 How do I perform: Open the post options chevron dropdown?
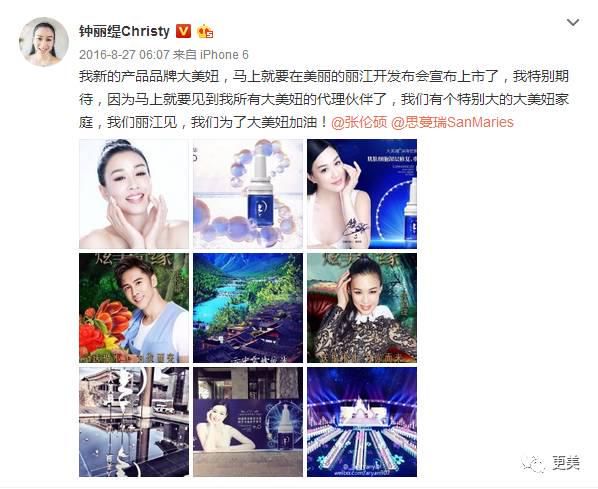tap(572, 23)
